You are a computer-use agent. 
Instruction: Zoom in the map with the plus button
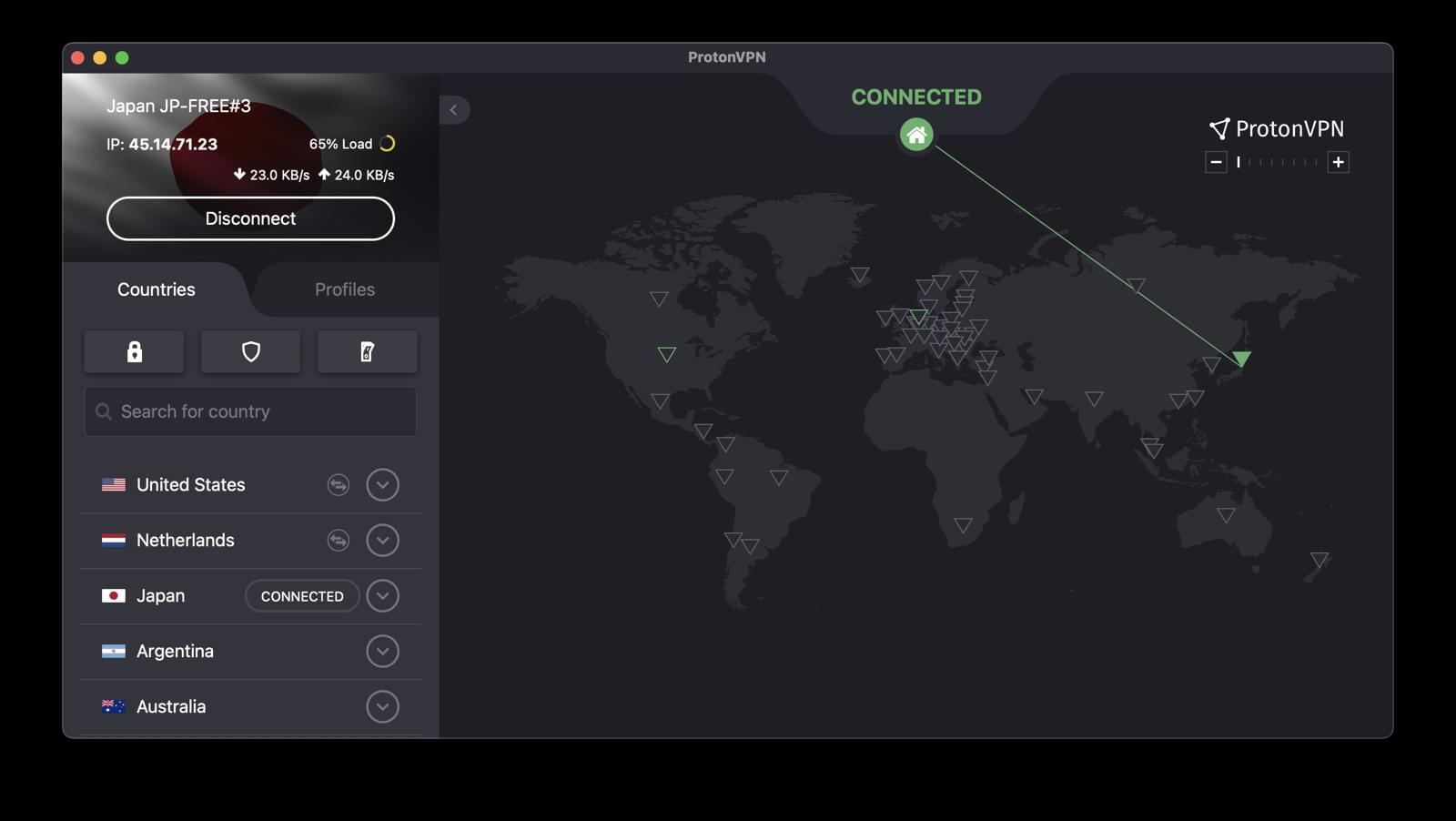tap(1338, 162)
